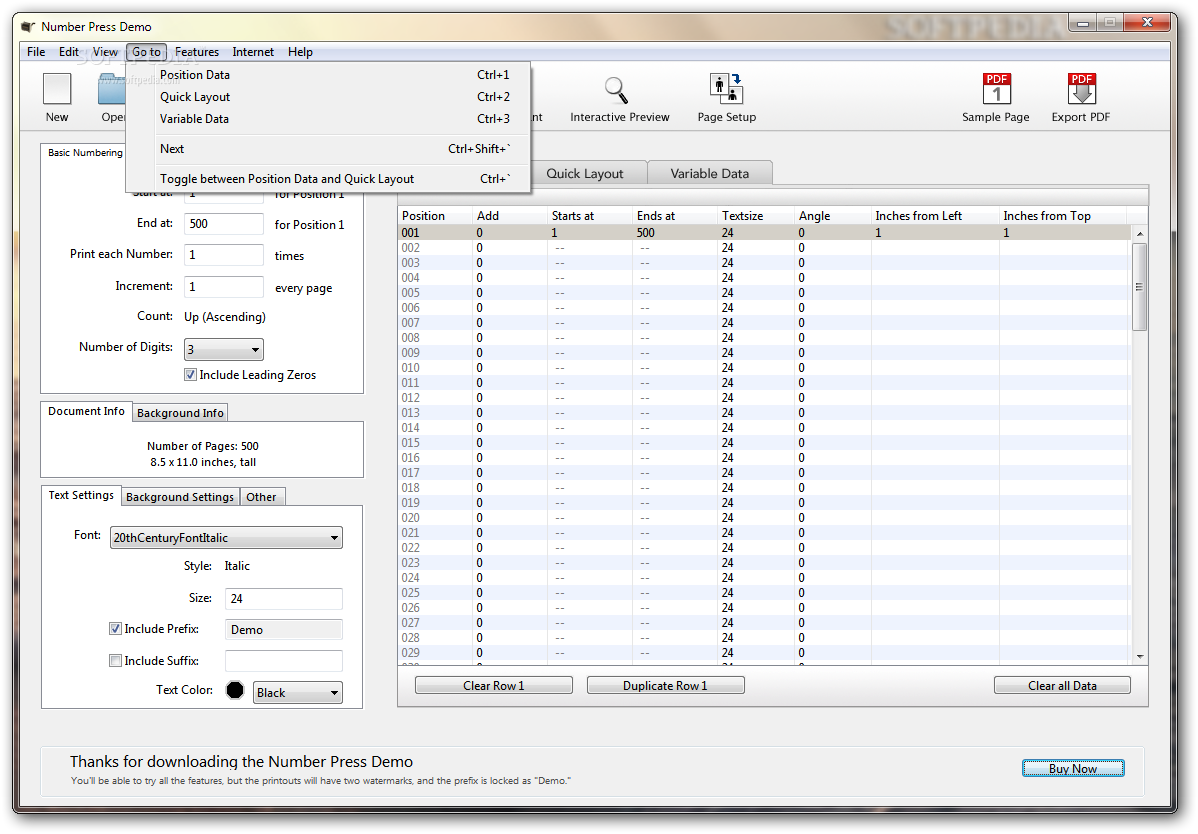This screenshot has height=834, width=1198.
Task: Open the Background Info tab
Action: coord(180,413)
